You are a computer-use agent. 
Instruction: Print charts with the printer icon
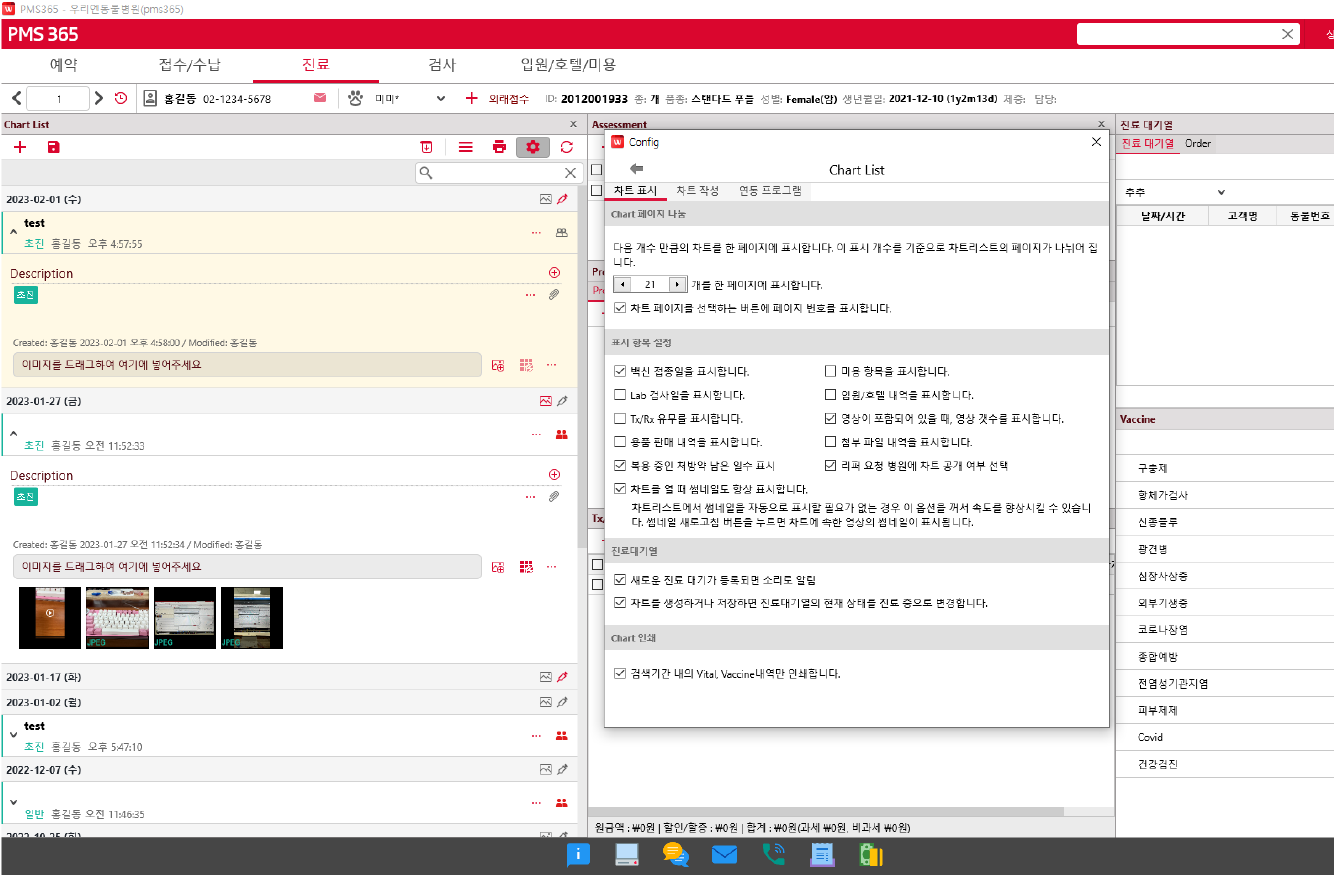[x=499, y=147]
